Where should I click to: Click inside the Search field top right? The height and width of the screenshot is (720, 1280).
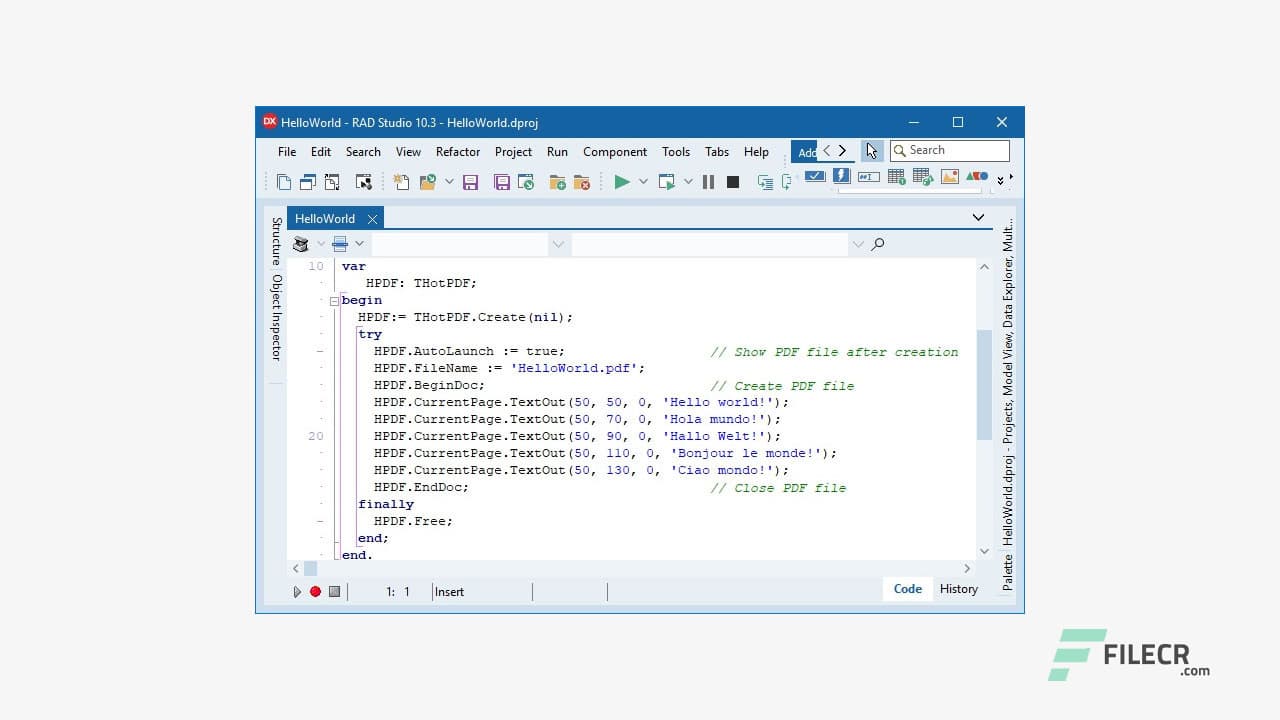point(950,149)
